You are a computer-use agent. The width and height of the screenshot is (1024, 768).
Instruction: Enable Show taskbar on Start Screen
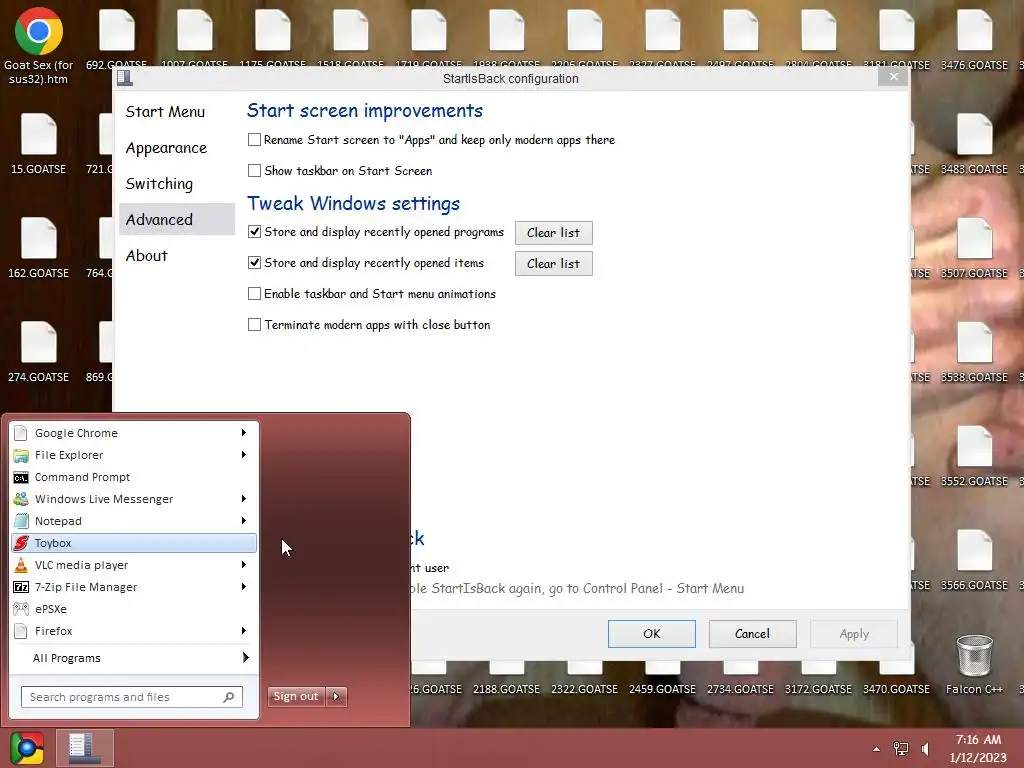click(254, 170)
